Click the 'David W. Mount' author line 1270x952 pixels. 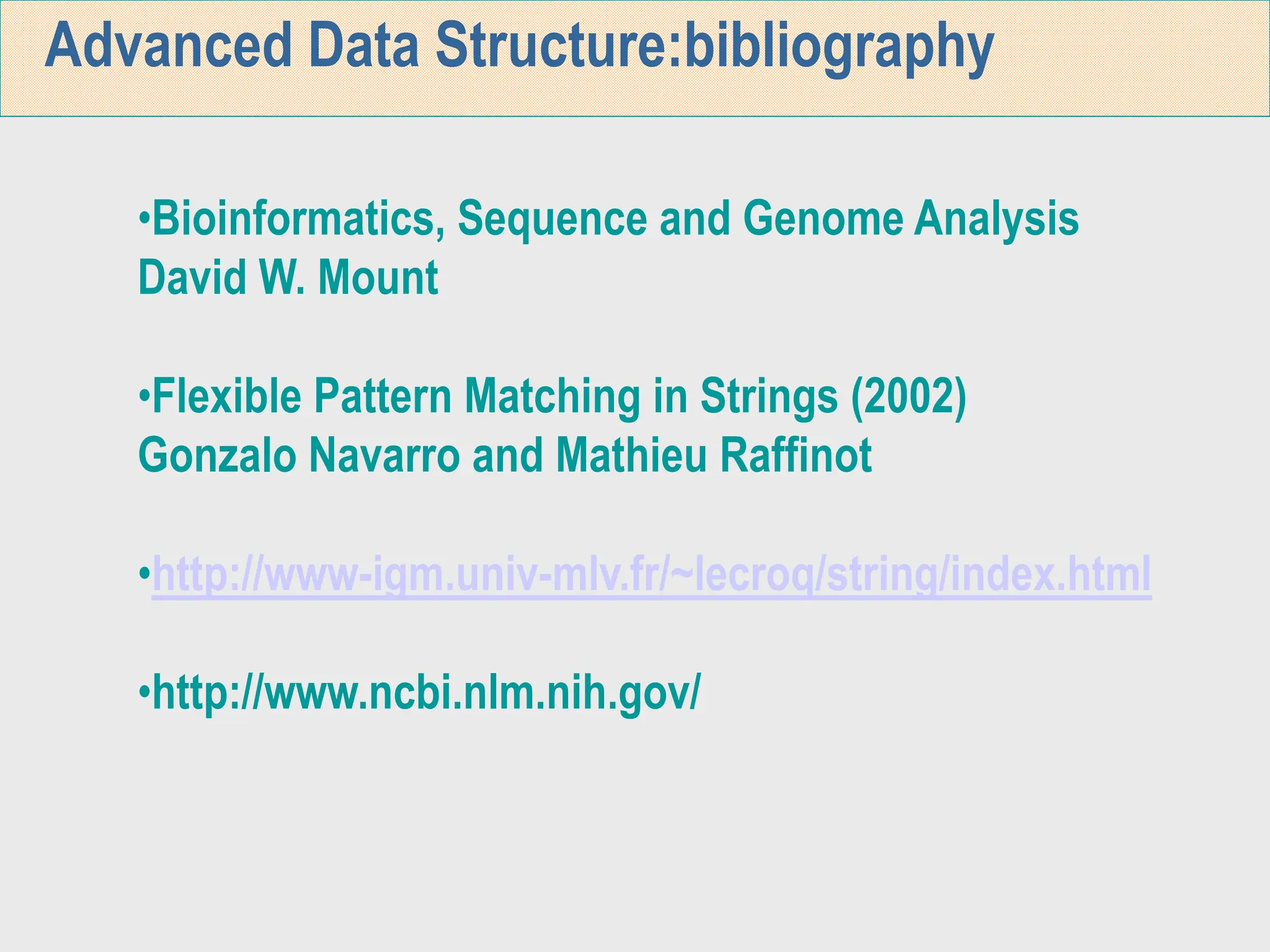[288, 278]
